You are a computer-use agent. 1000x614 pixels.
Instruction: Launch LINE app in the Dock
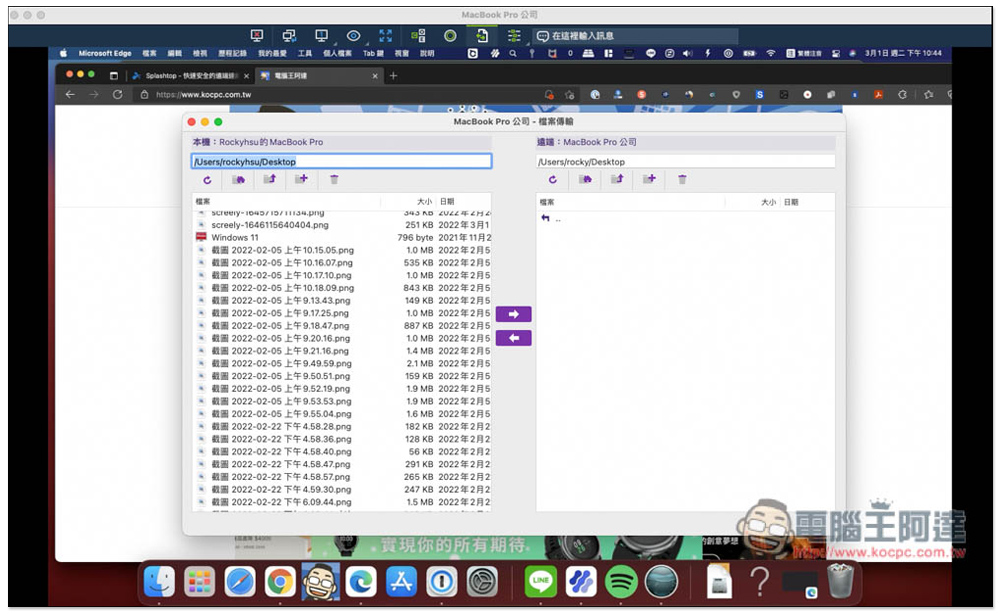[541, 581]
